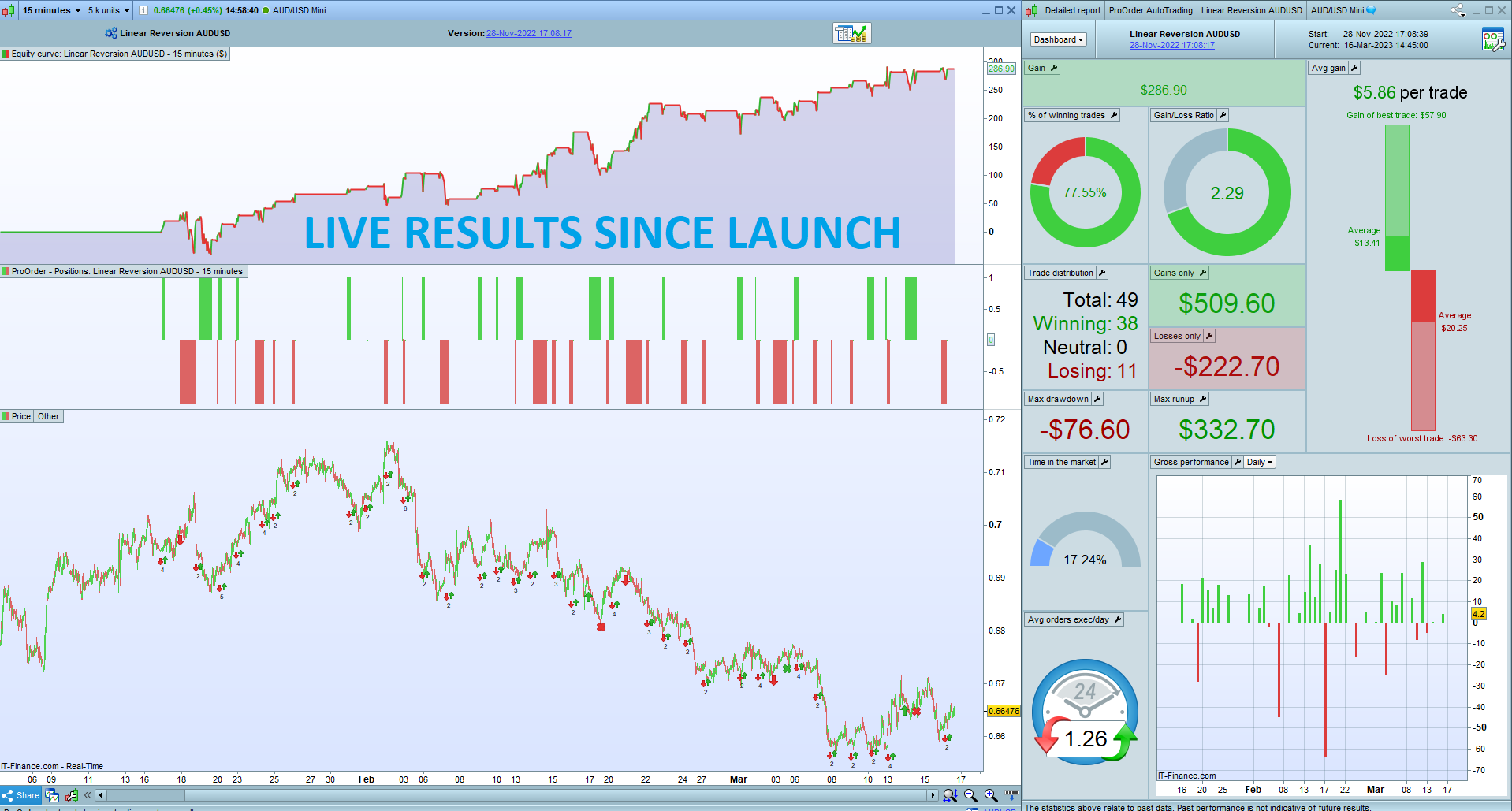The image size is (1512, 811).
Task: Open % of winning trades wrench settings
Action: pos(1114,115)
